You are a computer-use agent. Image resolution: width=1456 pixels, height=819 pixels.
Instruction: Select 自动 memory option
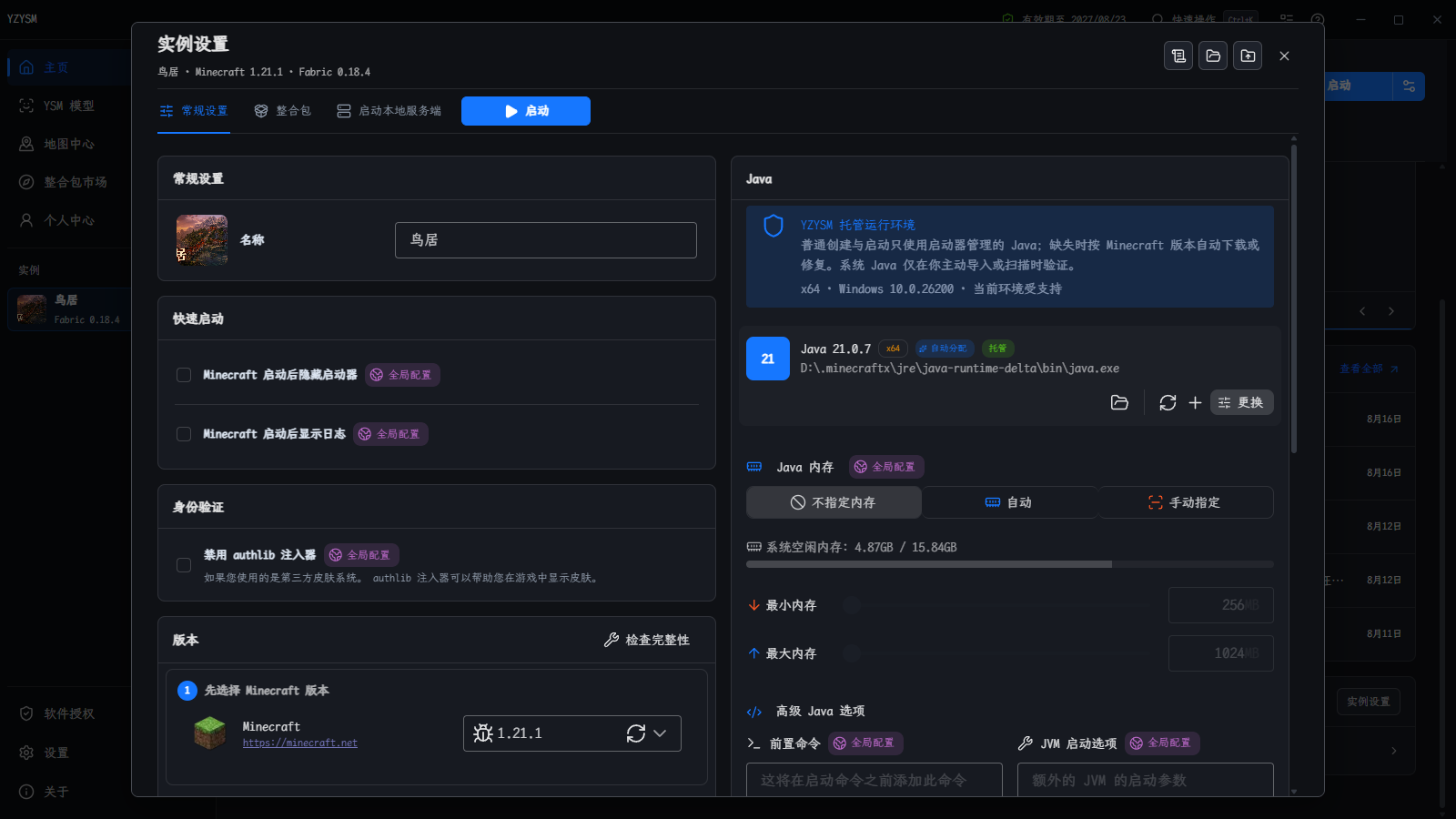(1009, 502)
